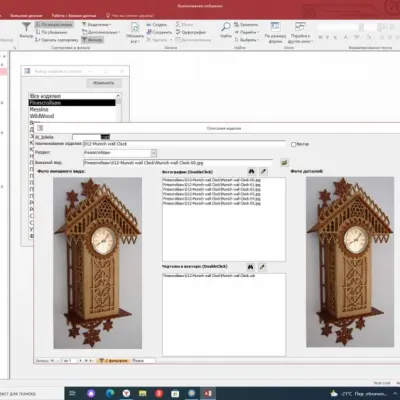Select Messina in the category list
Screen dimensions: 400x400
click(x=72, y=109)
